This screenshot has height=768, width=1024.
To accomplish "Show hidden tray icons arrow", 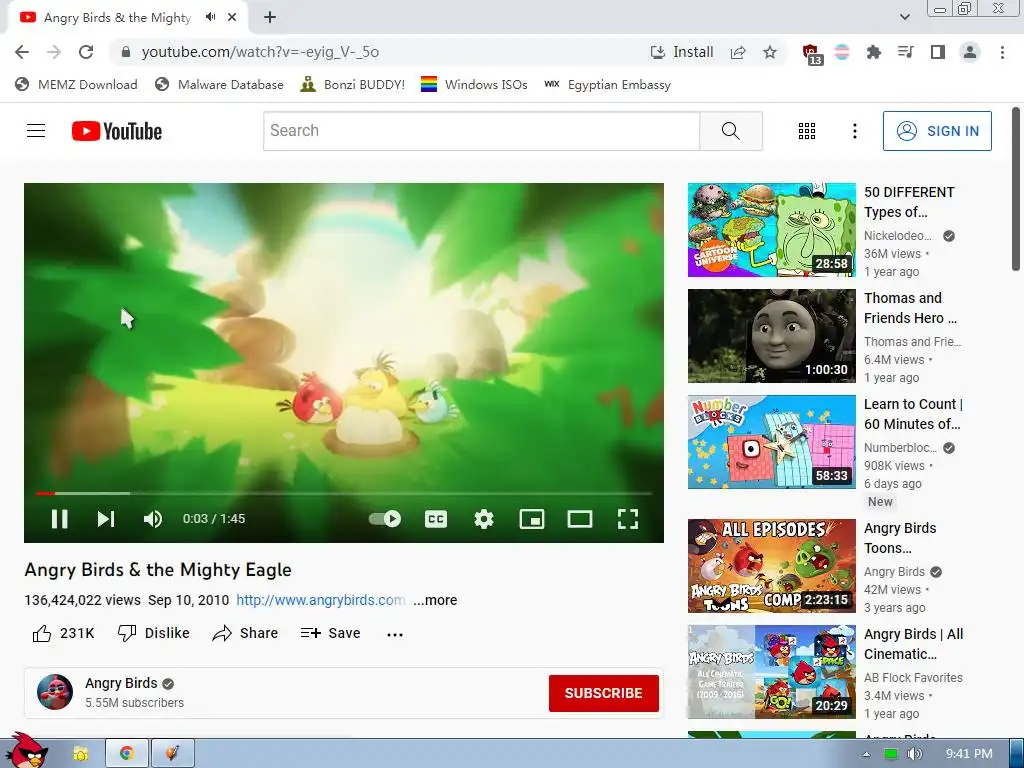I will 866,754.
